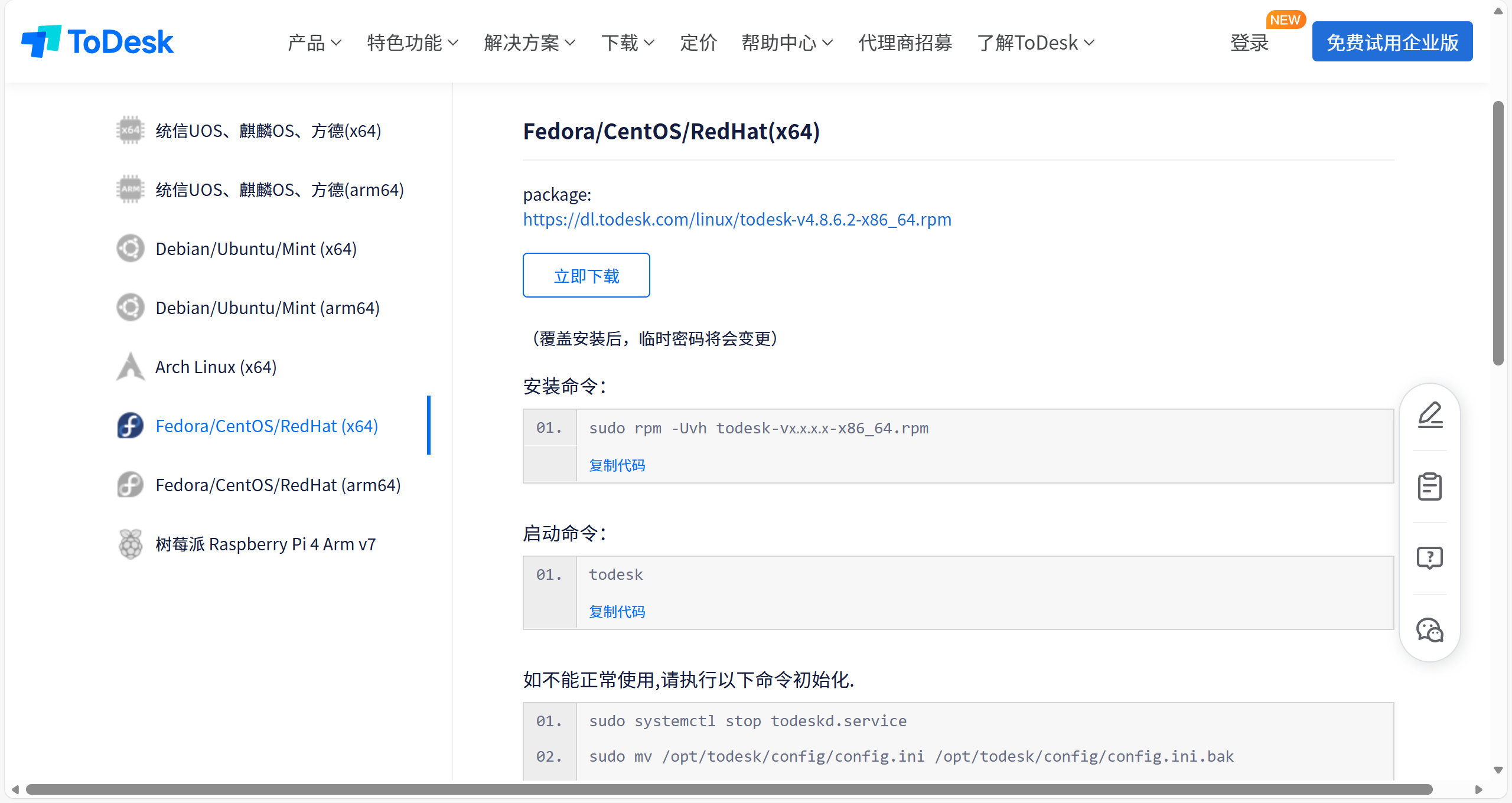The image size is (1512, 803).
Task: Click the pencil edit icon in the floating panel
Action: (x=1430, y=415)
